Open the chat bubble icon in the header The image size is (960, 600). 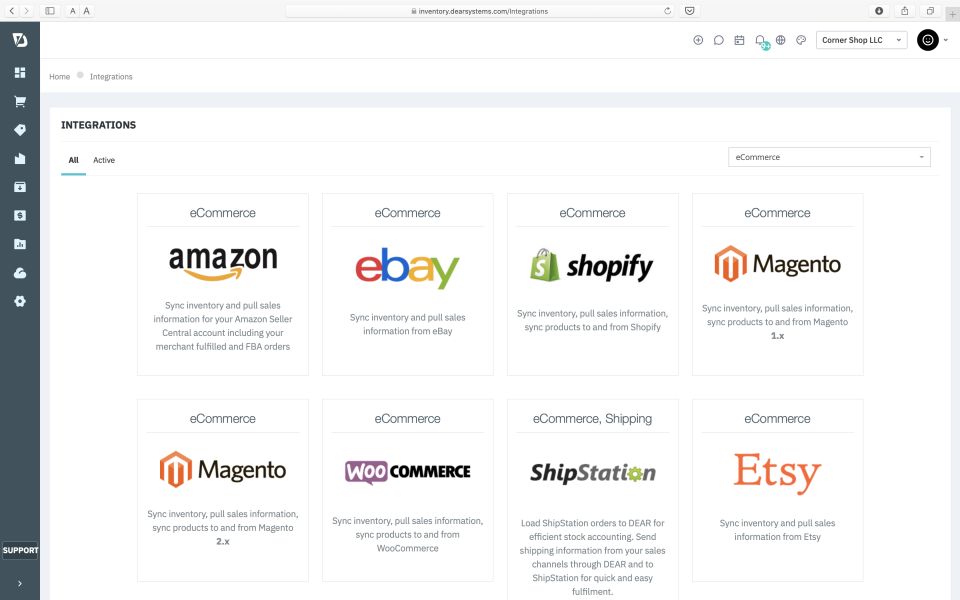pos(719,40)
